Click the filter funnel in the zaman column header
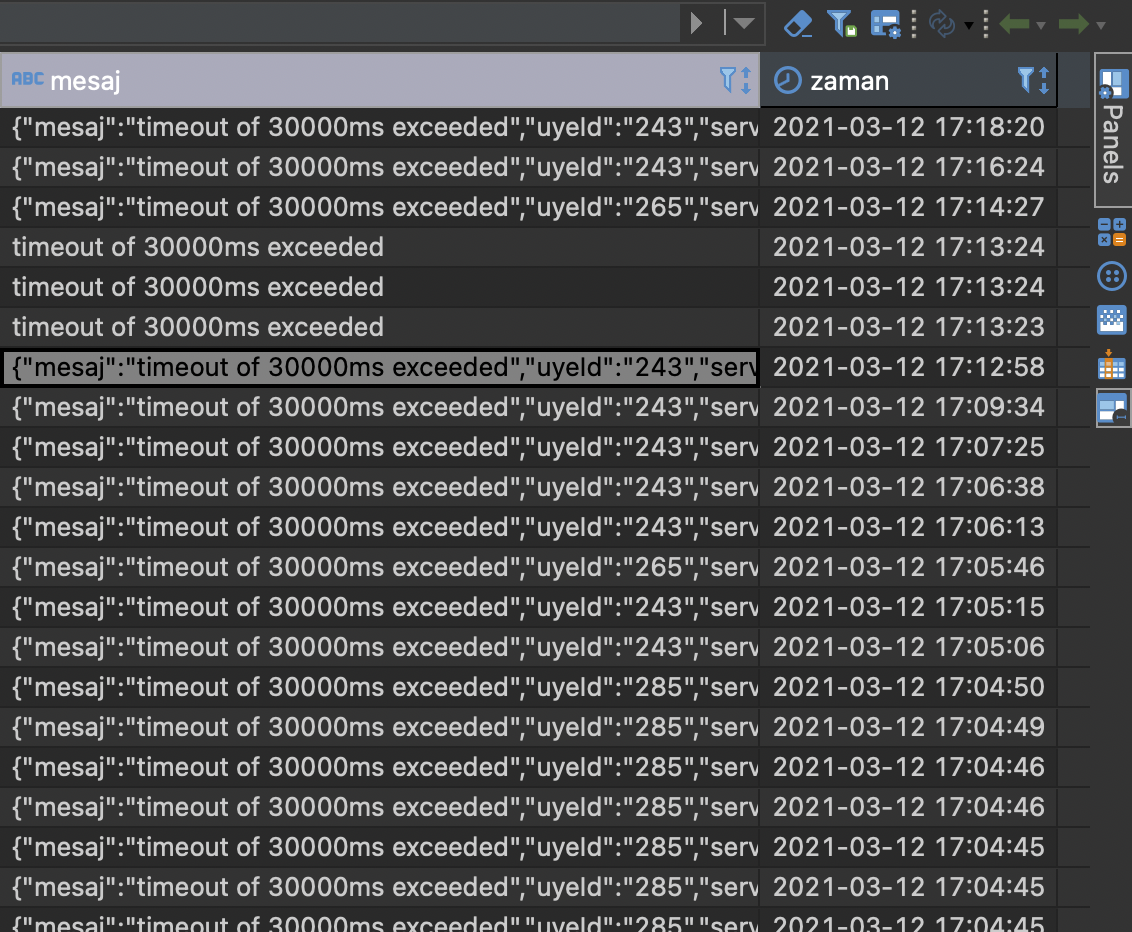 point(1025,79)
